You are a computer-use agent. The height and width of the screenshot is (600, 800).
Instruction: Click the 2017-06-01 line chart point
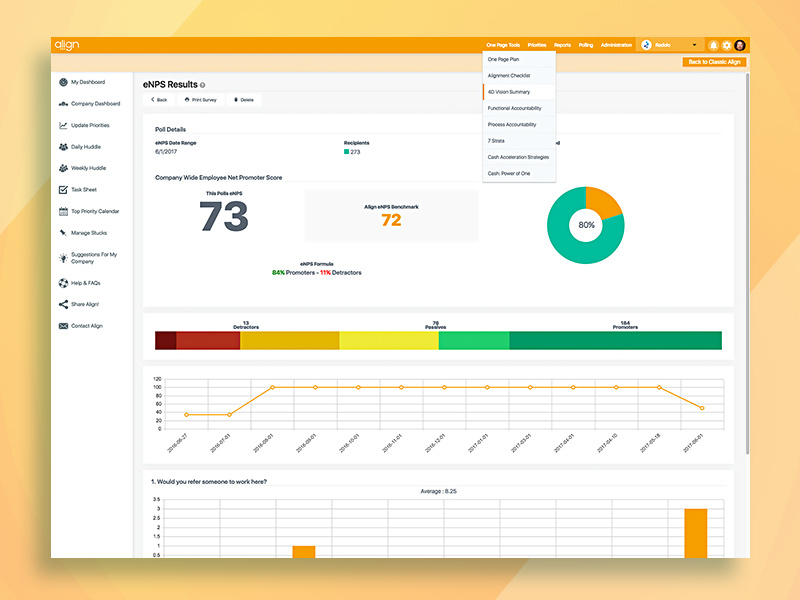702,408
